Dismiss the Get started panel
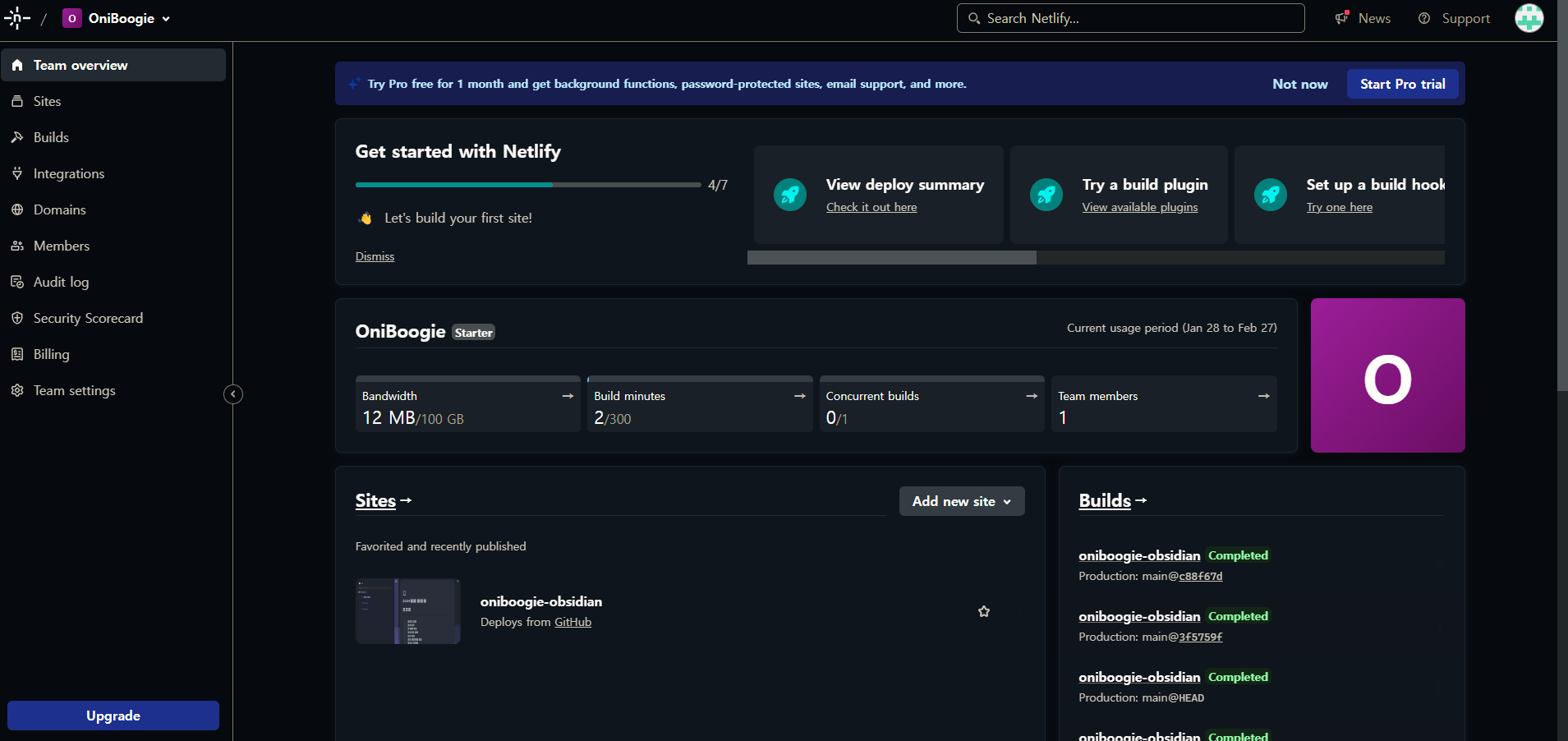This screenshot has width=1568, height=741. [x=375, y=256]
